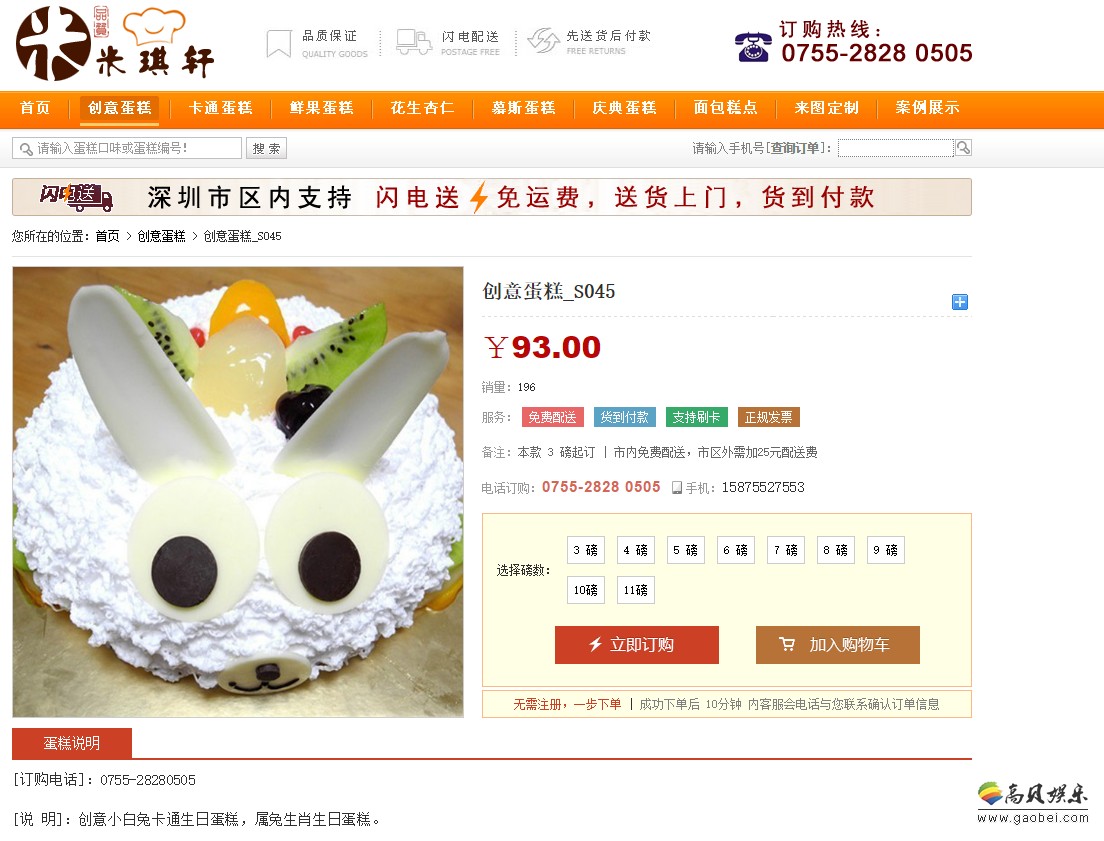The width and height of the screenshot is (1104, 841).
Task: Select the 10磅 size option
Action: click(x=585, y=590)
